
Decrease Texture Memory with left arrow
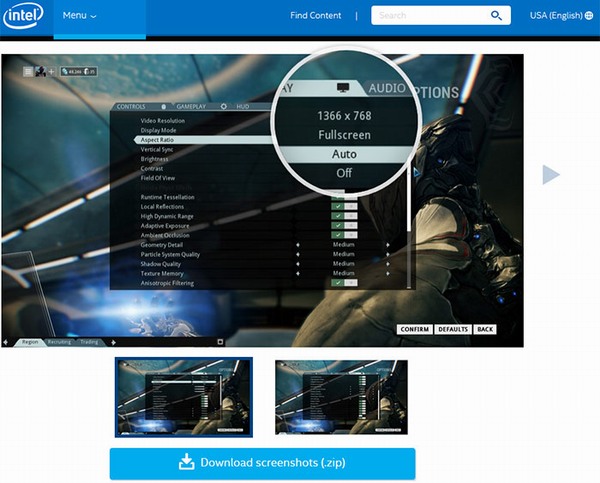click(298, 273)
